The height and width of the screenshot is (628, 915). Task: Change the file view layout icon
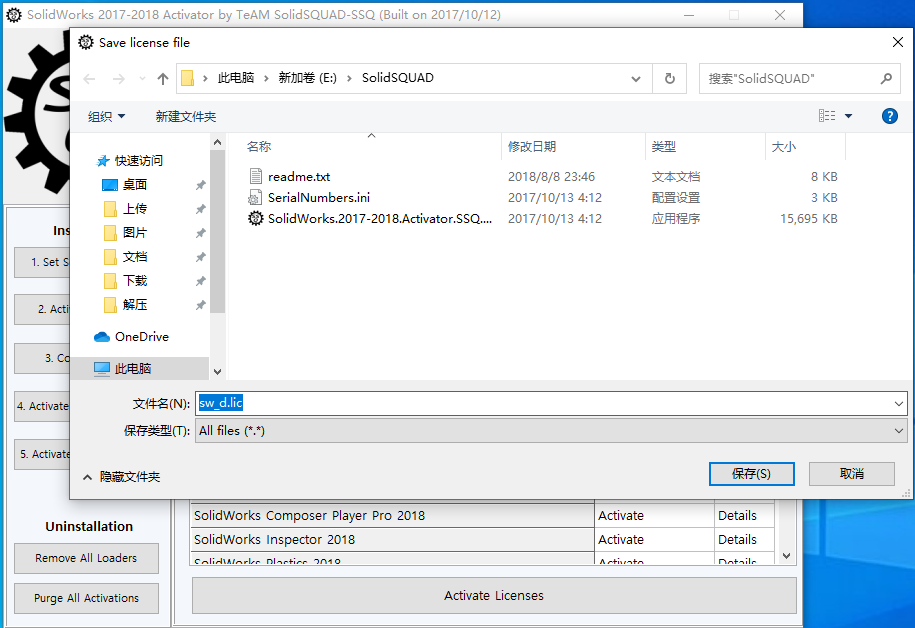coord(827,116)
